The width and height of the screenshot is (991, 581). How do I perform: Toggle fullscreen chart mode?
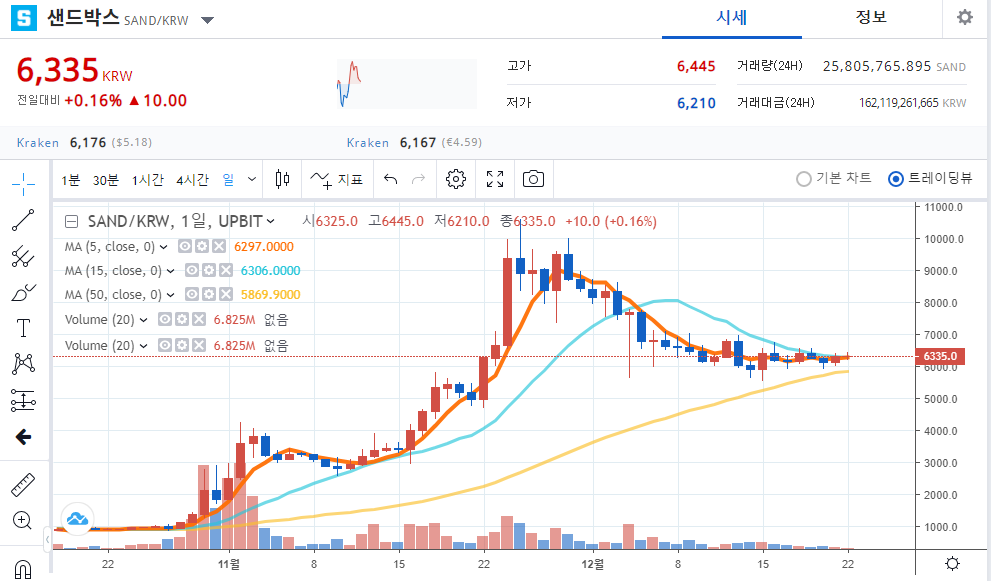coord(495,180)
